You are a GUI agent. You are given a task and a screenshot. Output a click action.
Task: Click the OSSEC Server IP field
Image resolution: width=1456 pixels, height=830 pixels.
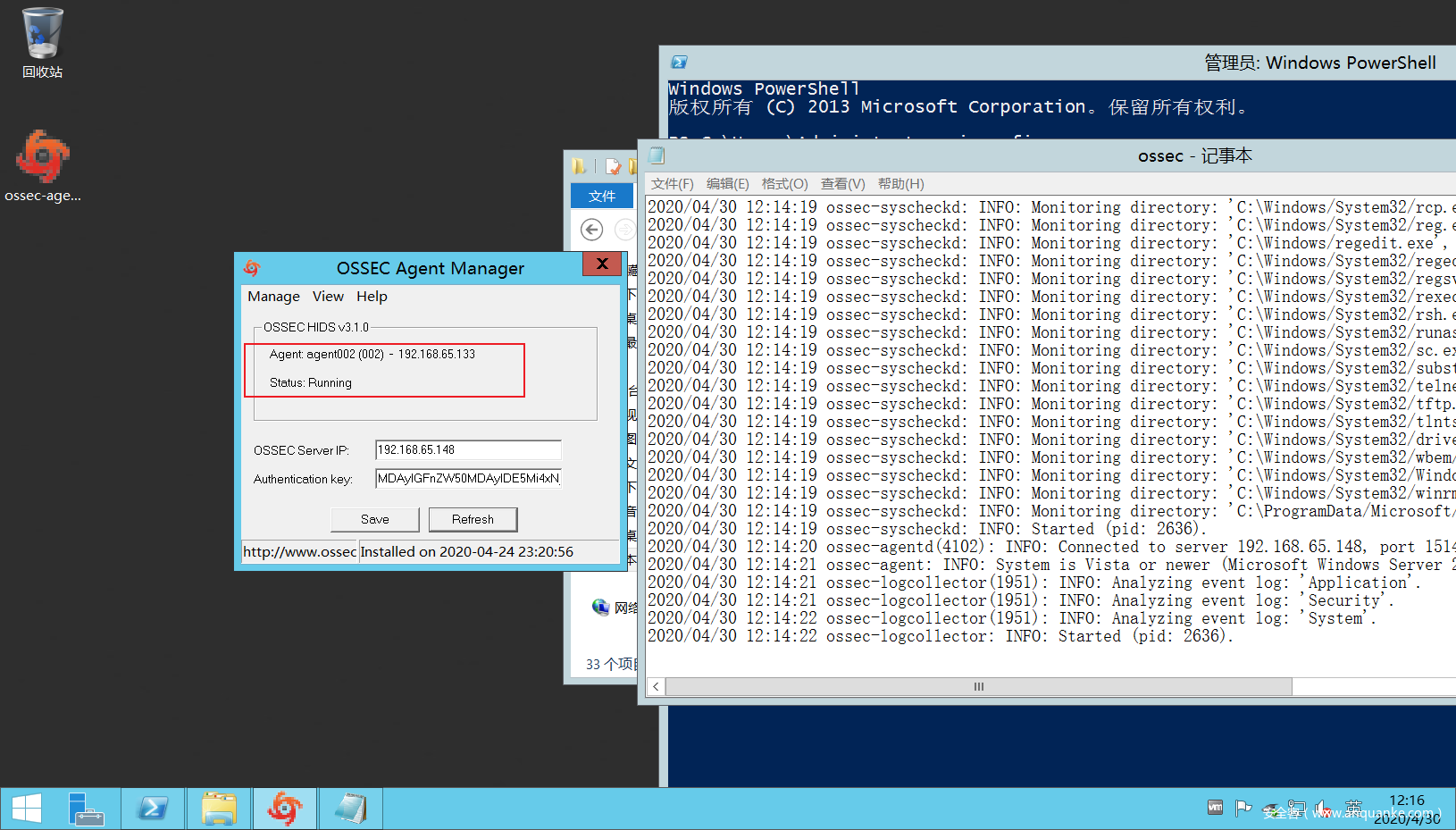coord(468,449)
